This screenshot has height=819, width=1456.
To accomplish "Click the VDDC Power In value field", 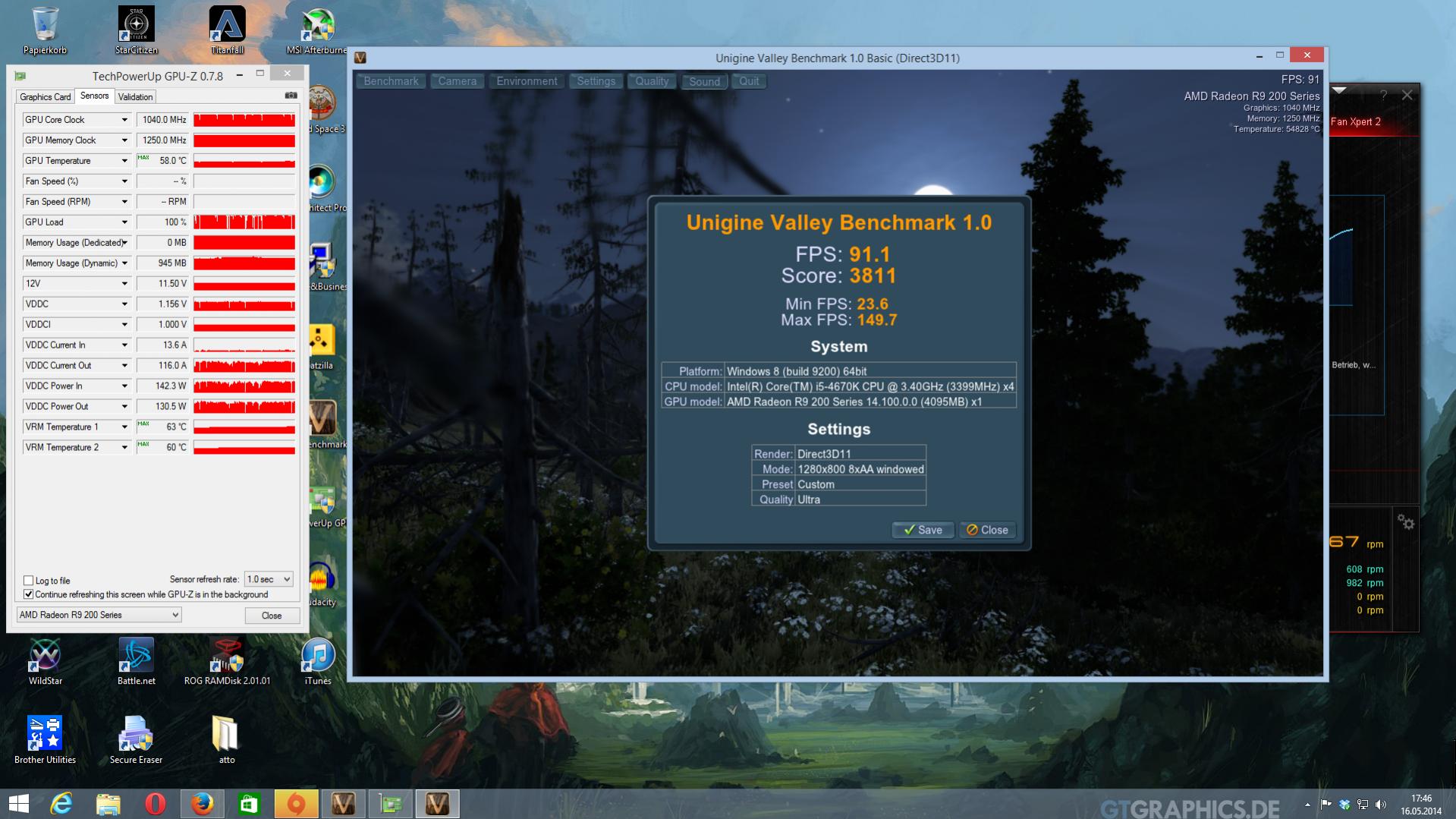I will point(162,386).
